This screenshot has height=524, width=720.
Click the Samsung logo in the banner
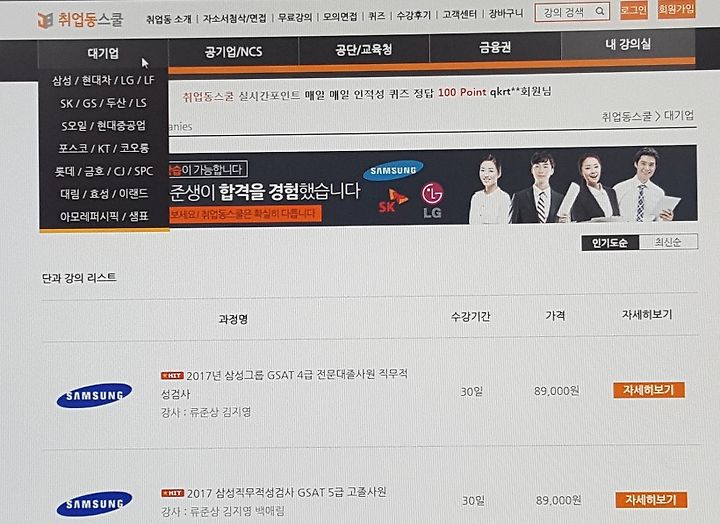click(393, 170)
